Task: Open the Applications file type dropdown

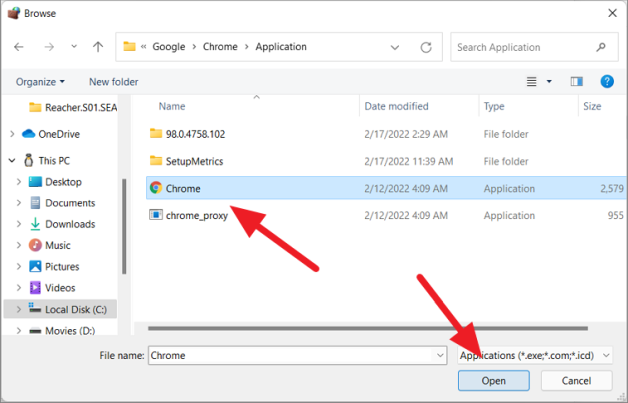Action: click(x=535, y=355)
